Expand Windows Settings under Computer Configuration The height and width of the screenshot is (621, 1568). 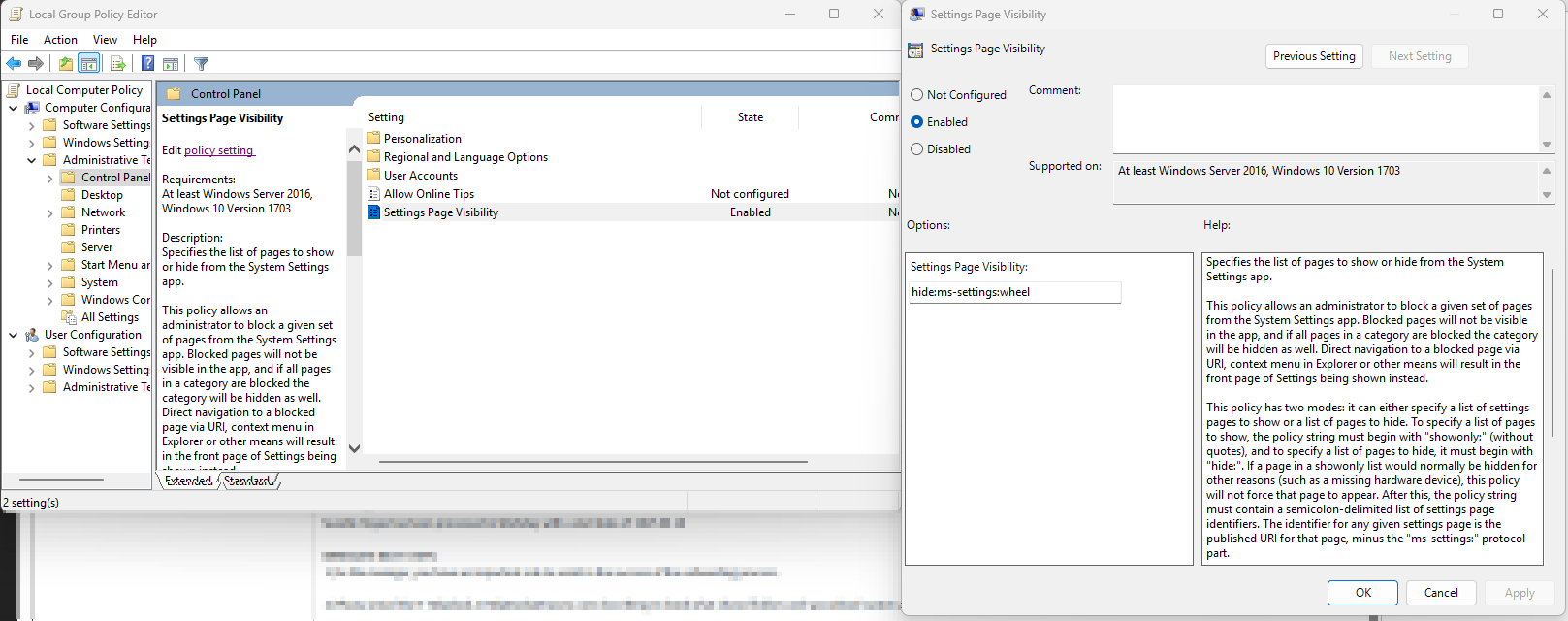point(31,143)
